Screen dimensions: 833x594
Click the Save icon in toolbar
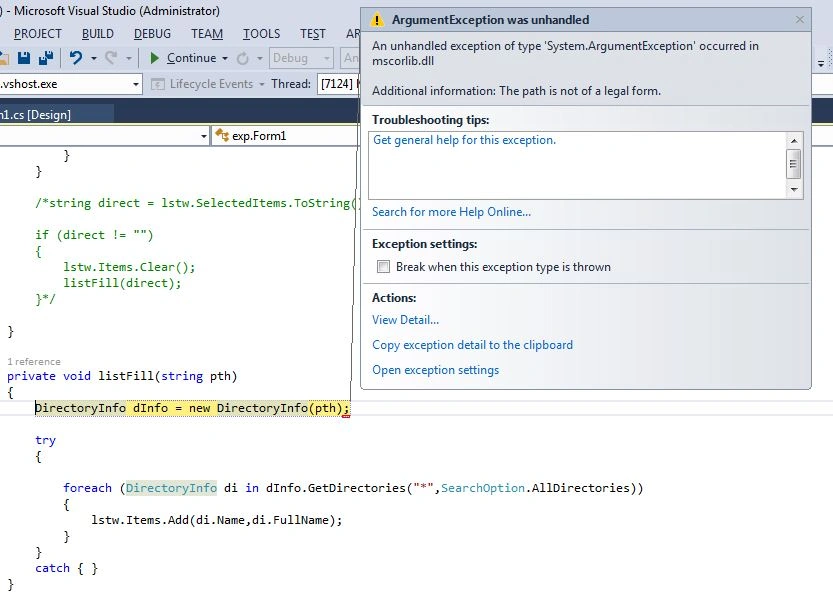pyautogui.click(x=24, y=58)
